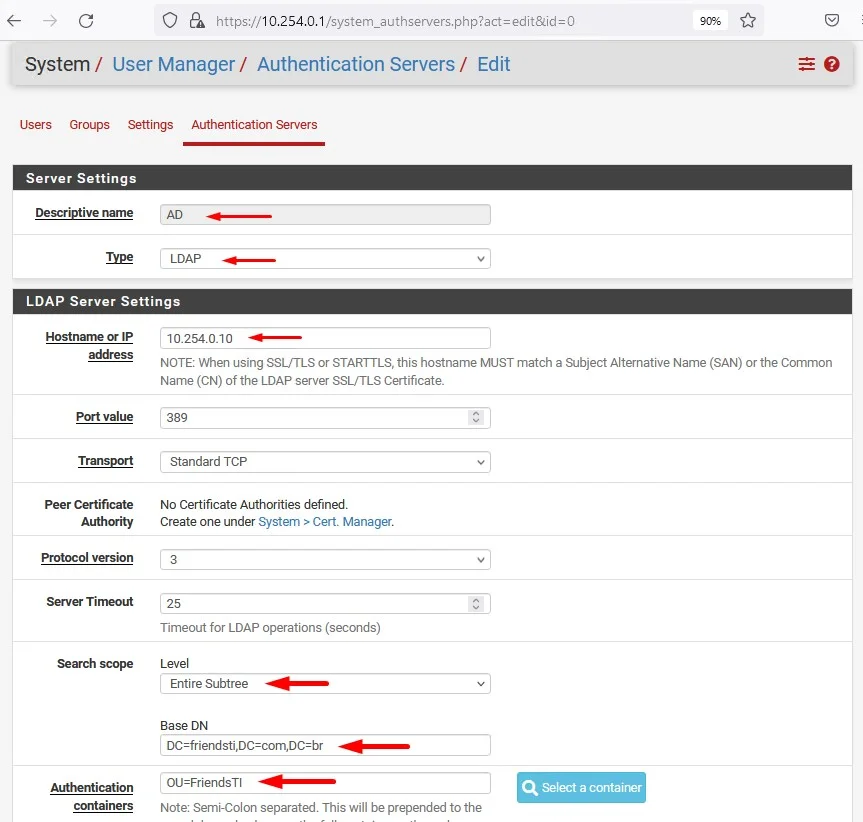The width and height of the screenshot is (863, 822).
Task: Expand the Transport dropdown
Action: [325, 462]
